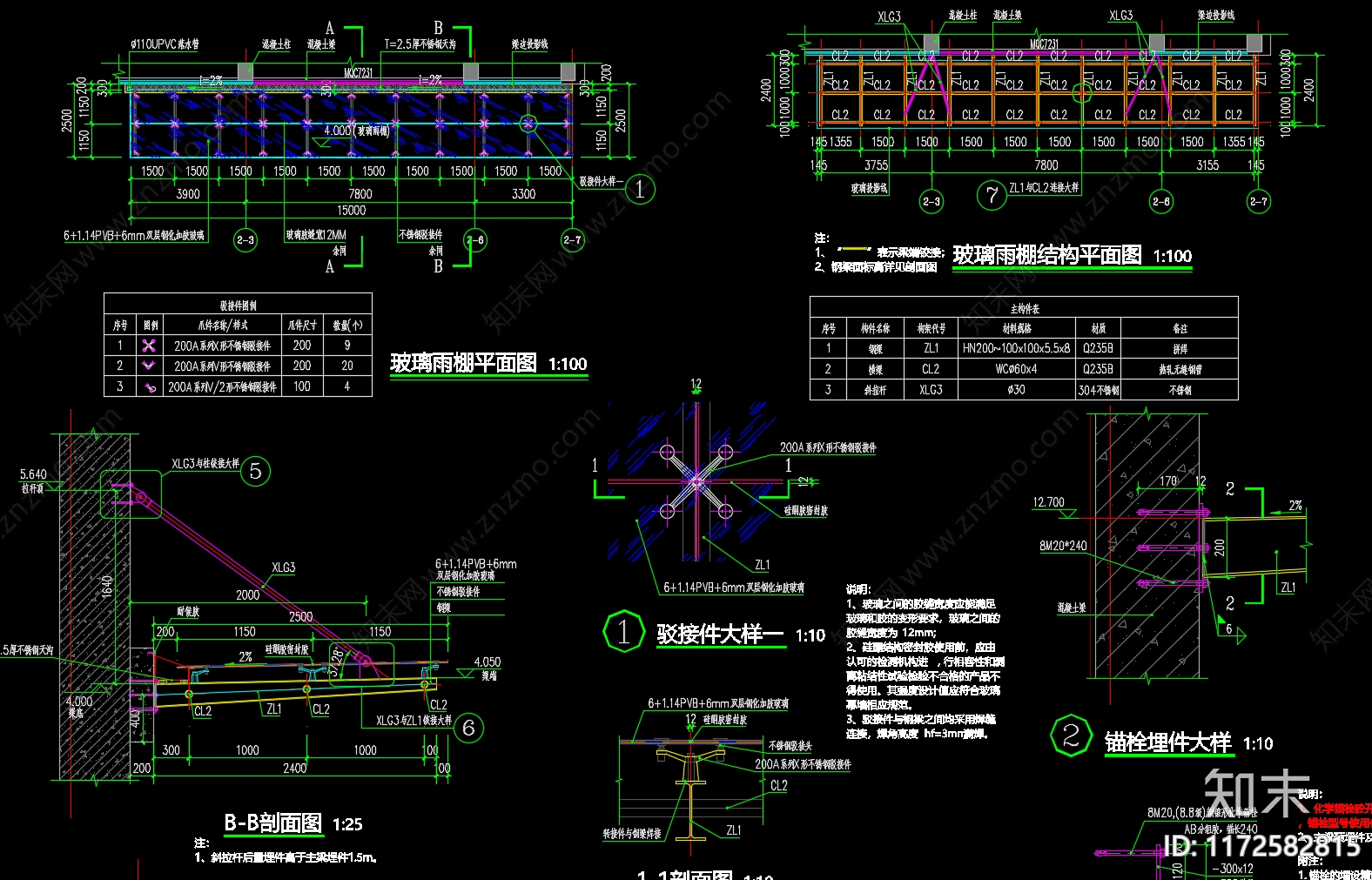Click the '驳接件大样一' detail title
Screen dimensions: 1372x880
pyautogui.click(x=720, y=634)
